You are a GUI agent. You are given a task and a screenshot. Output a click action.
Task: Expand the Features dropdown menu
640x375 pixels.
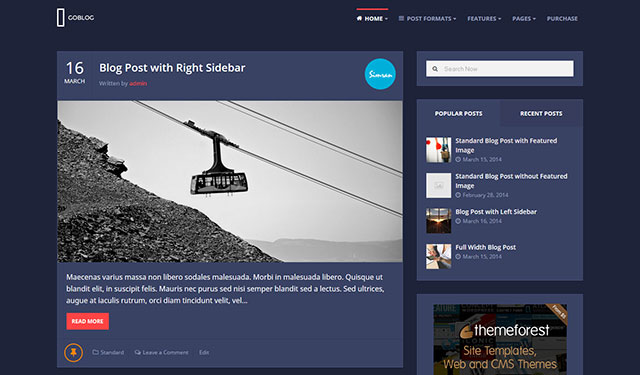(x=484, y=18)
